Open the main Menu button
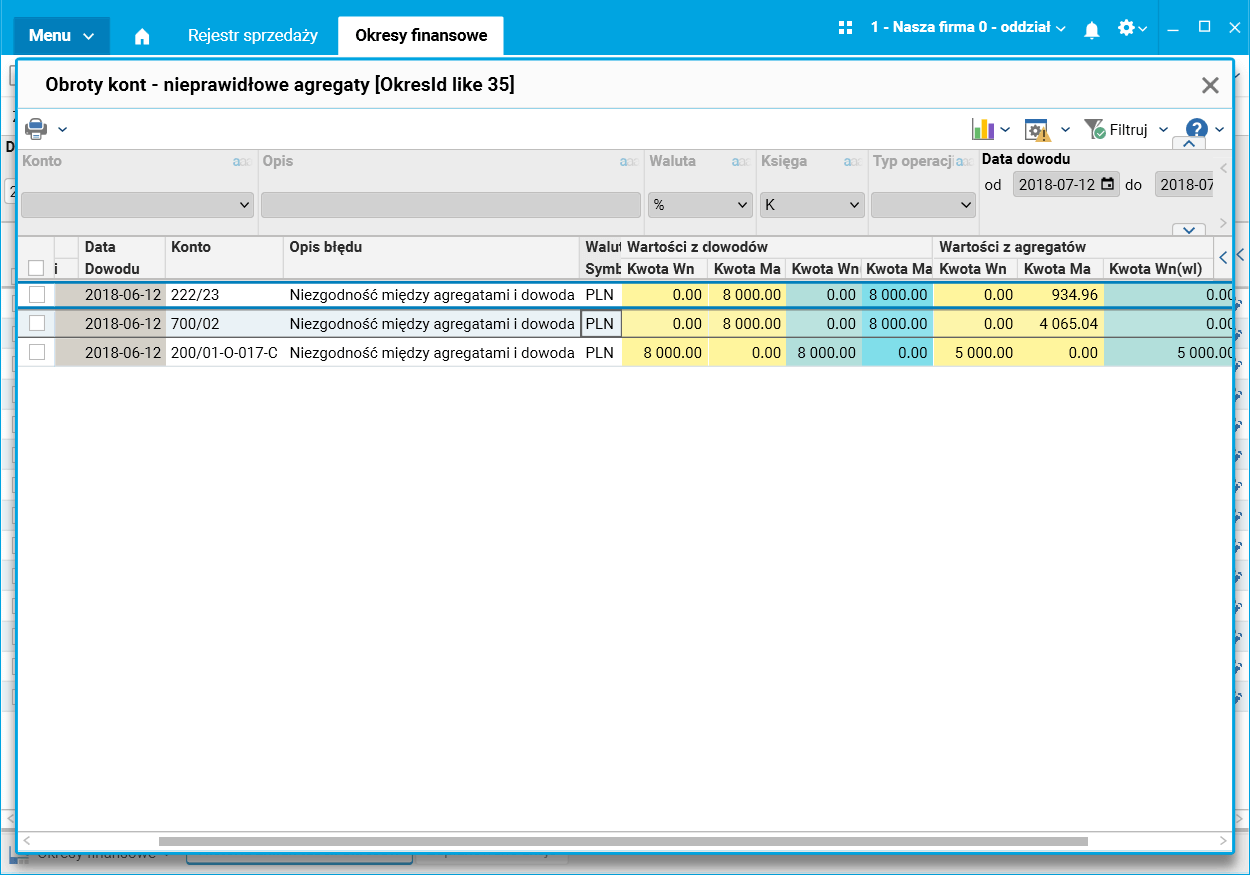 tap(61, 36)
